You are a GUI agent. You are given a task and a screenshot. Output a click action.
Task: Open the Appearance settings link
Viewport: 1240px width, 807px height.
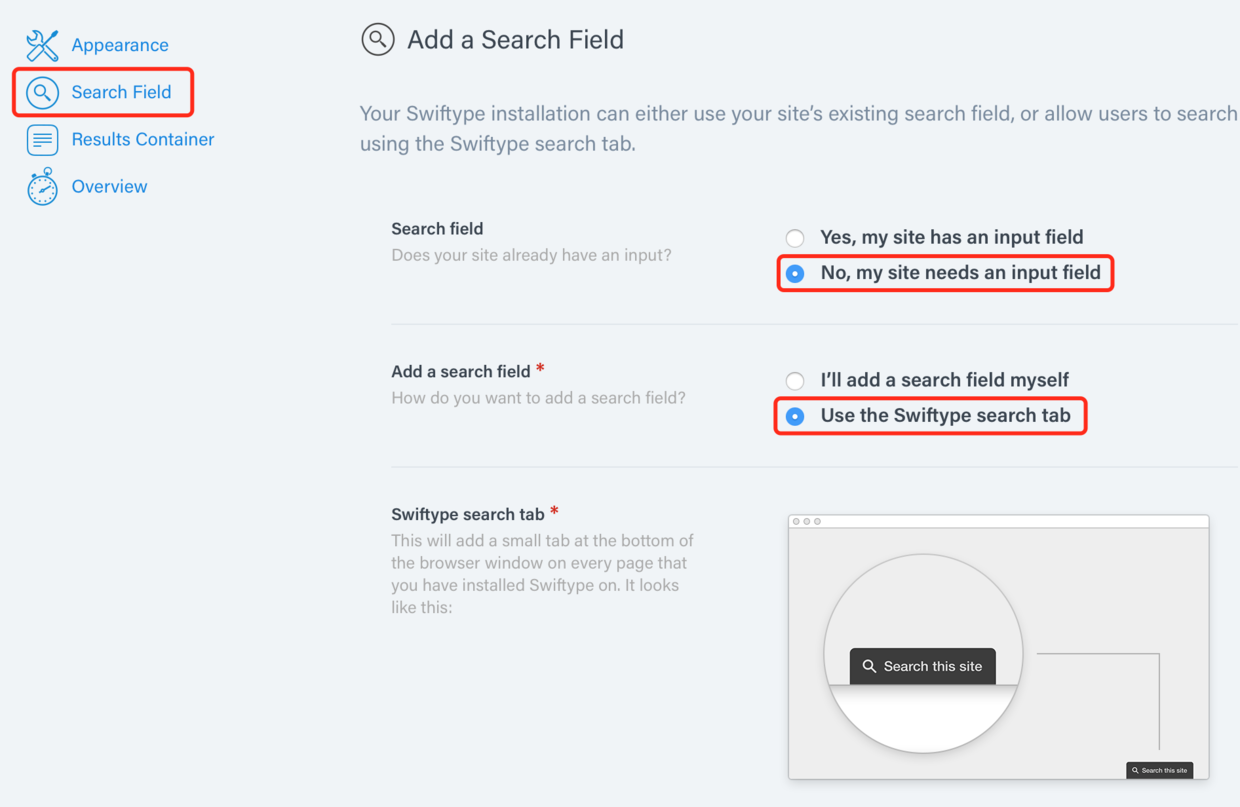pos(120,45)
